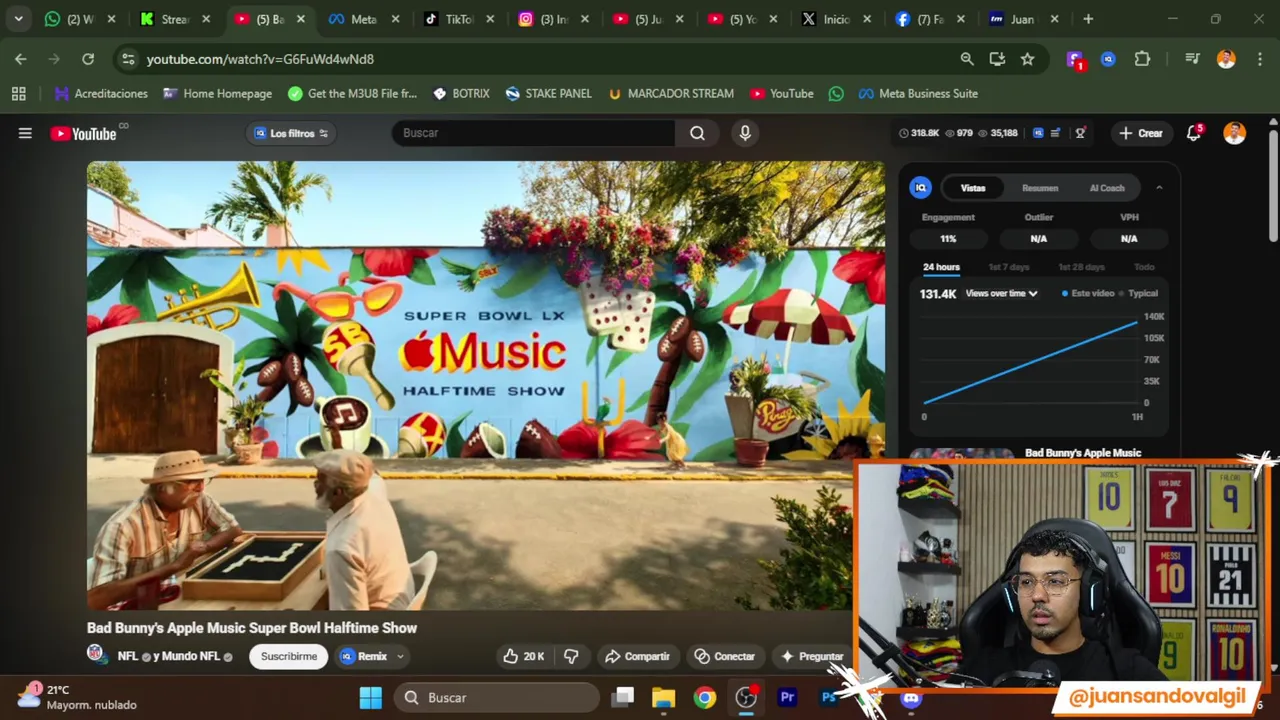Open Task View on the taskbar
The height and width of the screenshot is (720, 1280).
click(x=623, y=697)
